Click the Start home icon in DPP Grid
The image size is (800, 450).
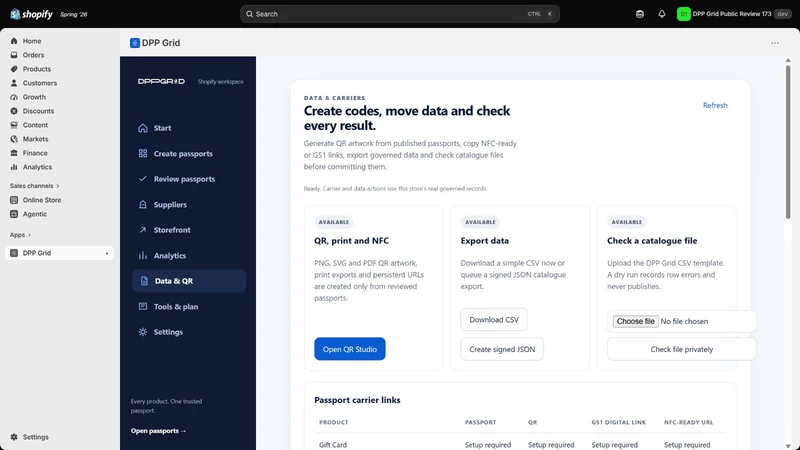click(x=143, y=128)
